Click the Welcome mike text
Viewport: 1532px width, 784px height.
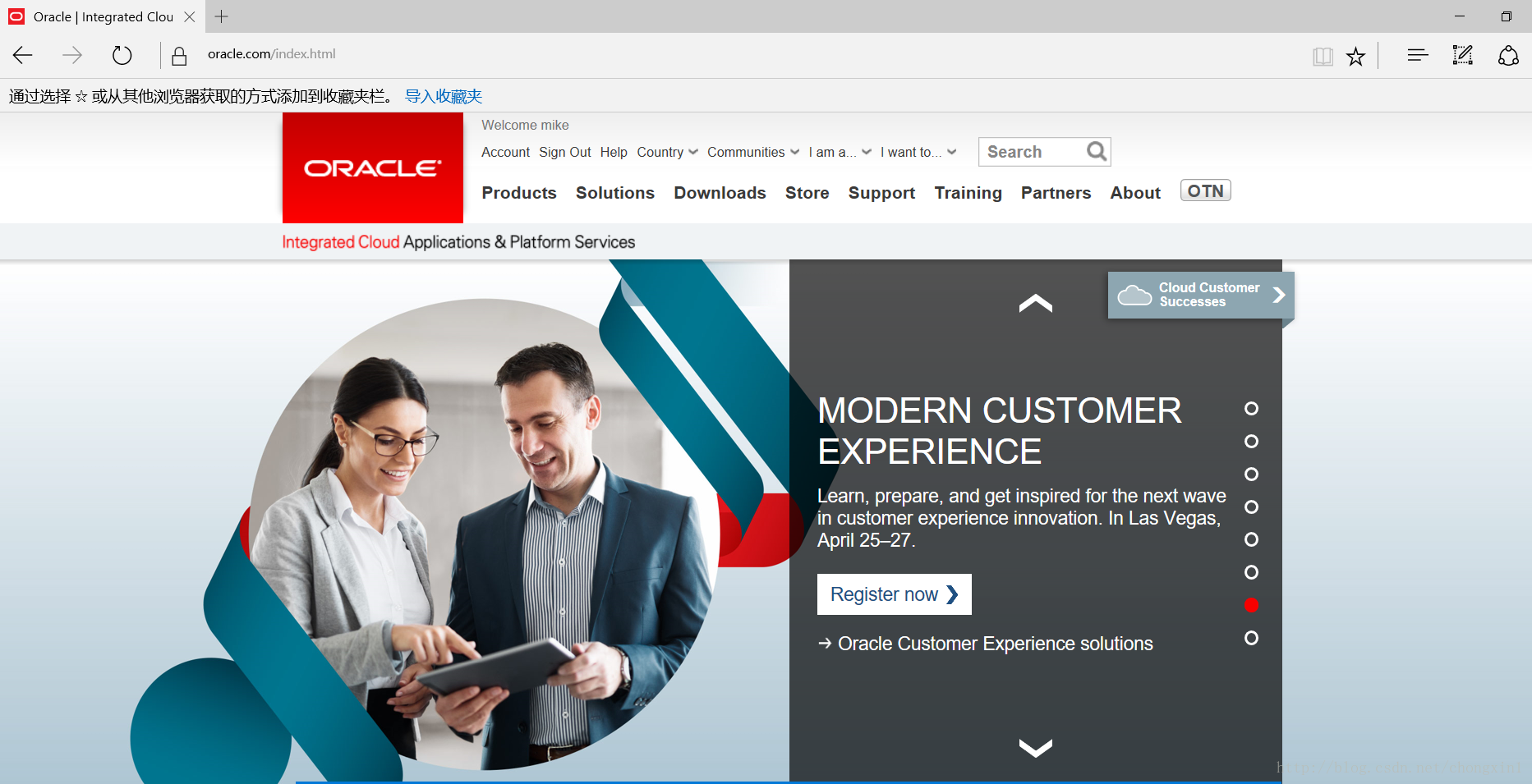525,125
